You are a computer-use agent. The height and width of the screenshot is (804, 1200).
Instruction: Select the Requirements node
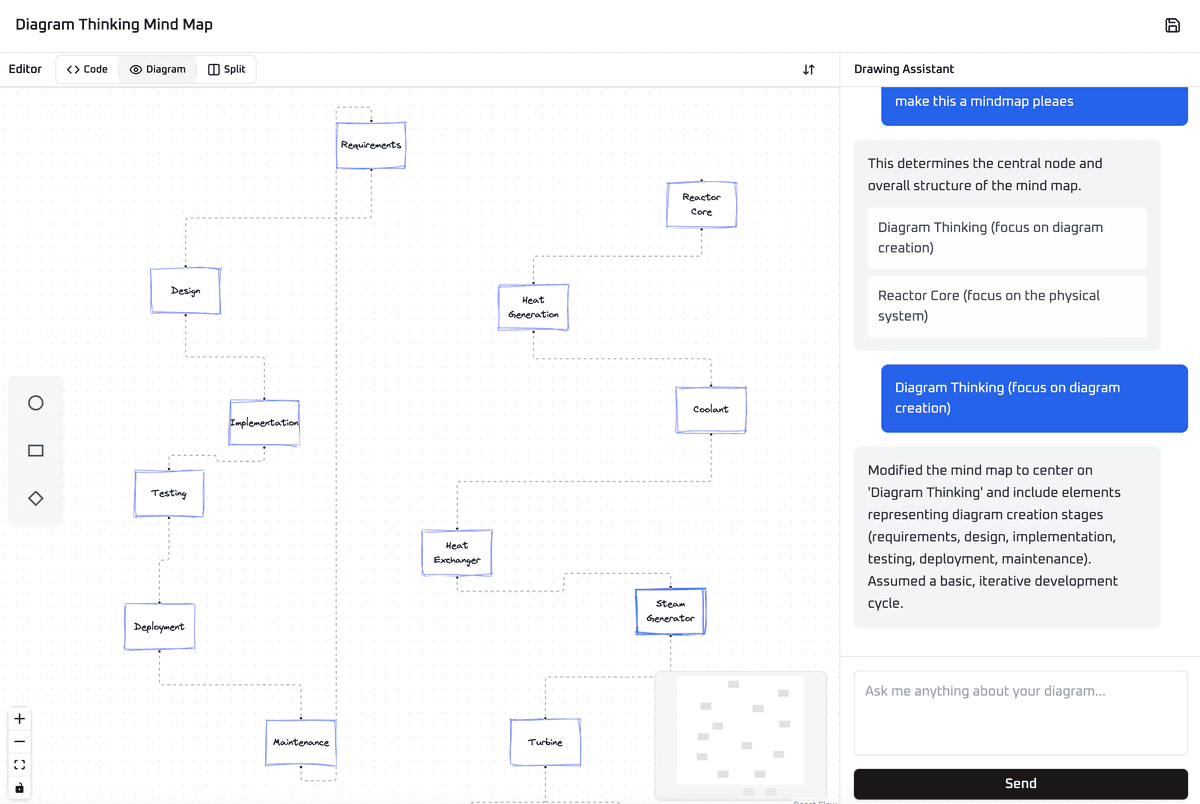(371, 145)
